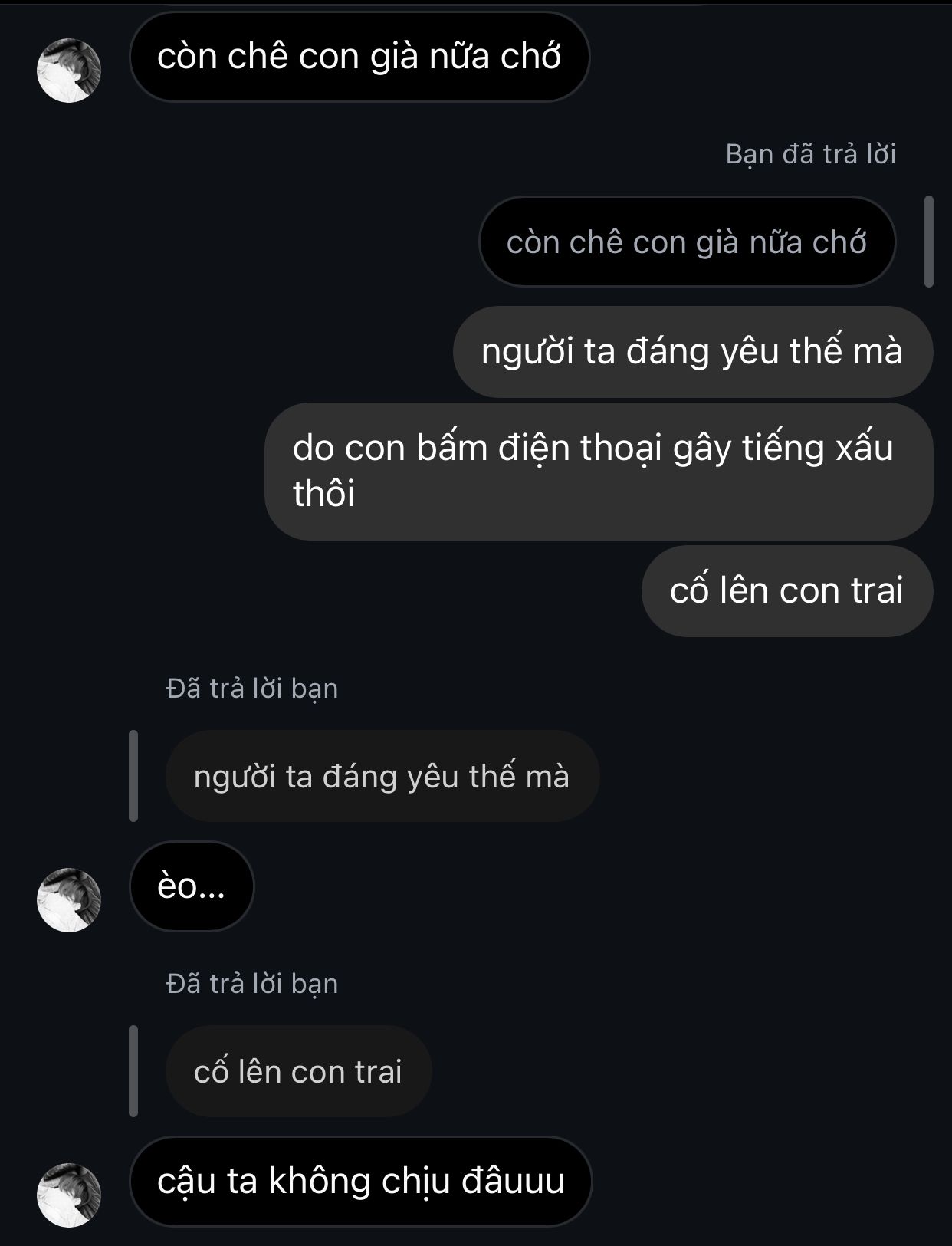Image resolution: width=952 pixels, height=1246 pixels.
Task: Select the 'èo...' message bubble
Action: tap(192, 886)
